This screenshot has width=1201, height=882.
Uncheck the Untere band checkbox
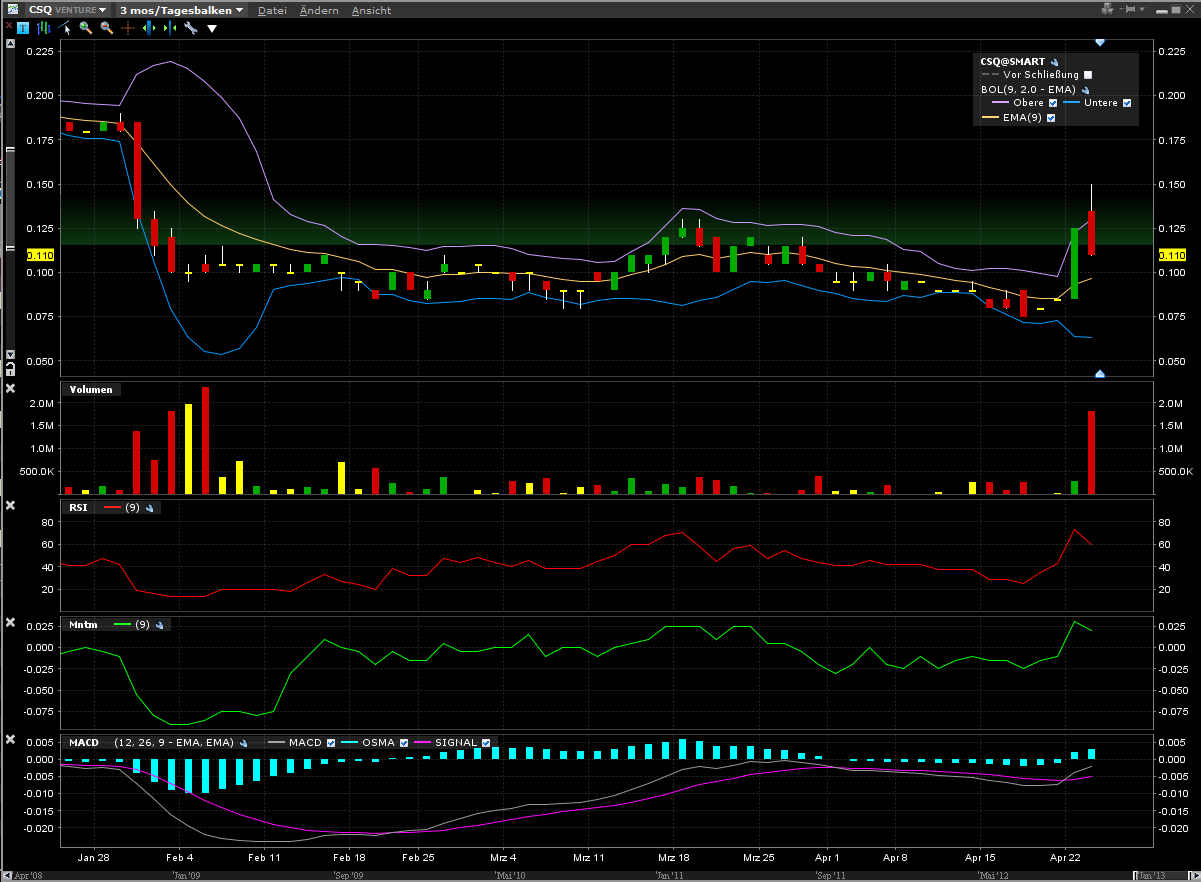(x=1127, y=103)
